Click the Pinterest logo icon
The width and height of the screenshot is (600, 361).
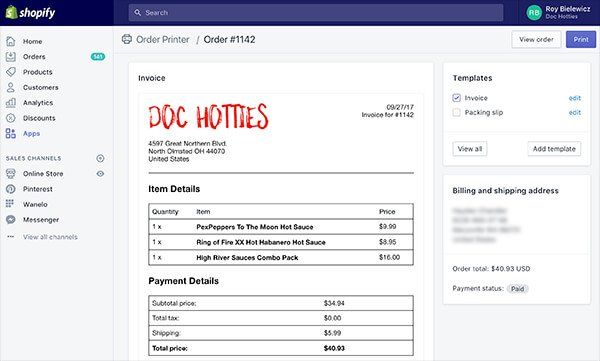pos(11,189)
